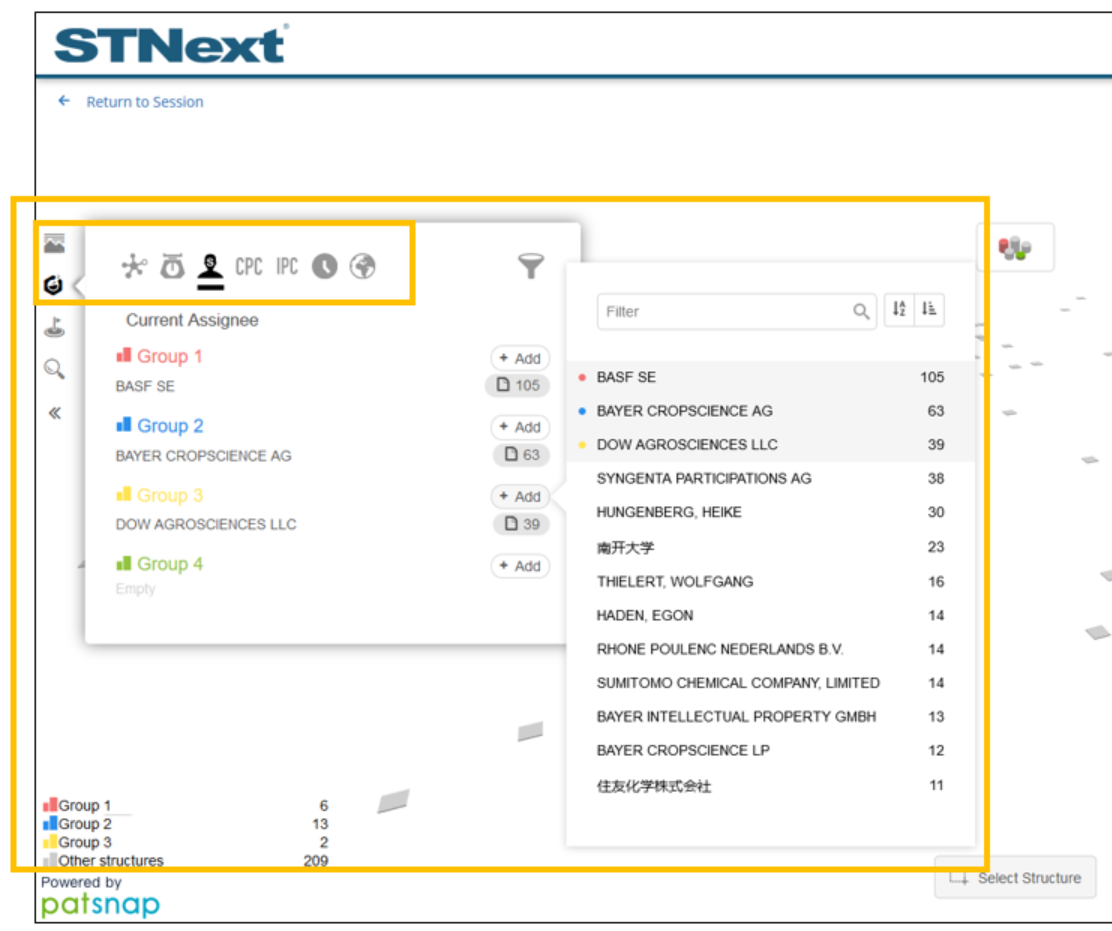Click the golf flag landscape sidebar icon
This screenshot has width=1112, height=931.
pos(54,327)
